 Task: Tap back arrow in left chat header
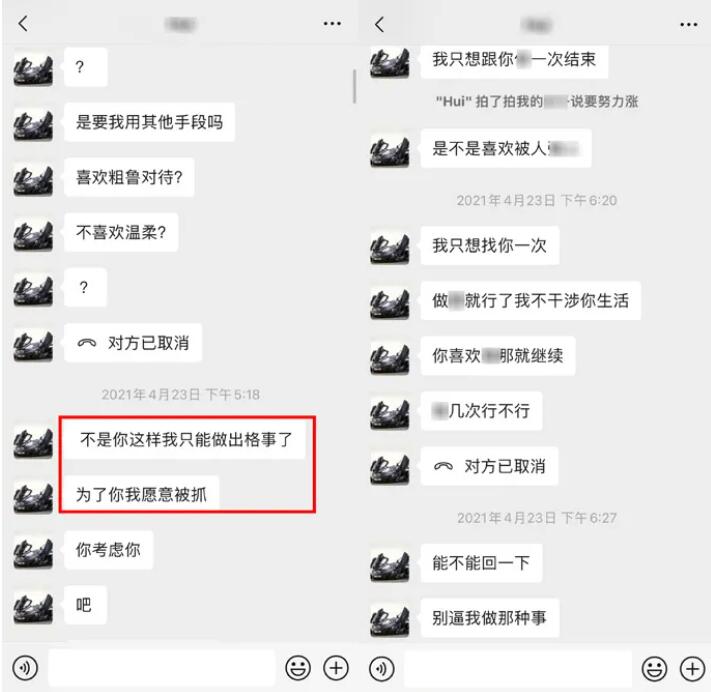tap(23, 24)
